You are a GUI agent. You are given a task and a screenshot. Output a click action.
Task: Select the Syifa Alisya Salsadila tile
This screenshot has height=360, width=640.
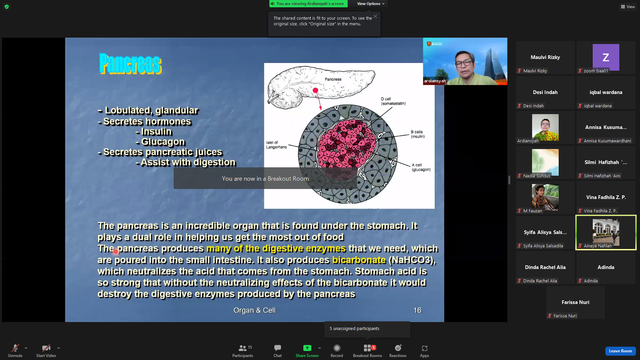pos(545,233)
